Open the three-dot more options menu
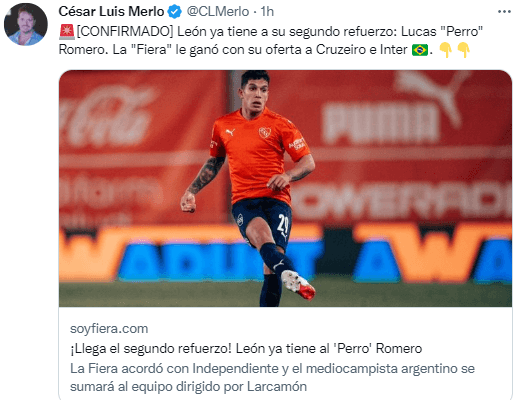 click(504, 12)
